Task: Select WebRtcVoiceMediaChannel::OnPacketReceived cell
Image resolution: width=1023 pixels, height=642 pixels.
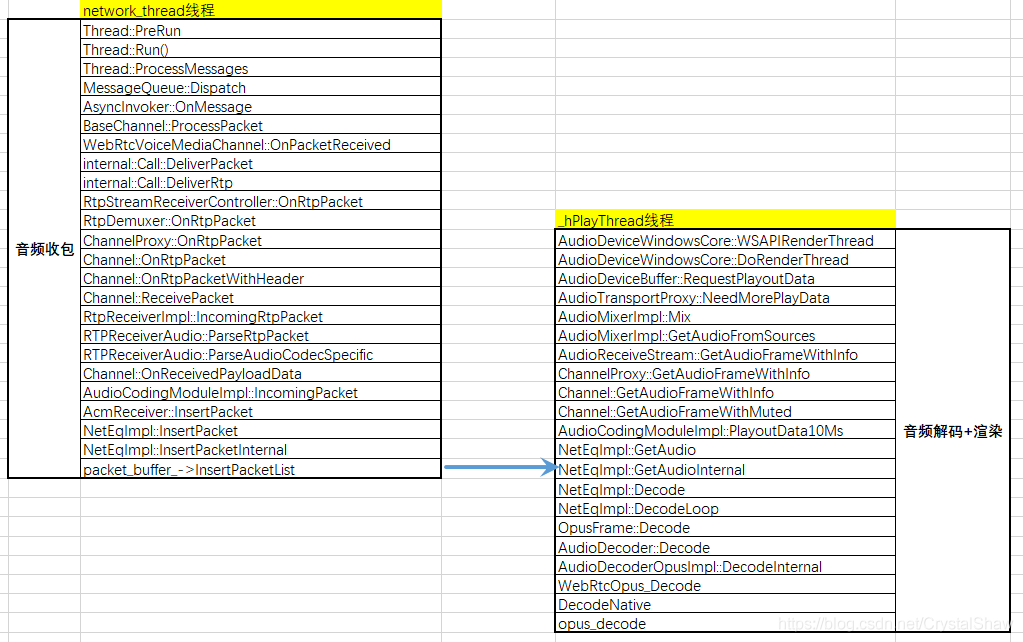Action: (x=260, y=145)
